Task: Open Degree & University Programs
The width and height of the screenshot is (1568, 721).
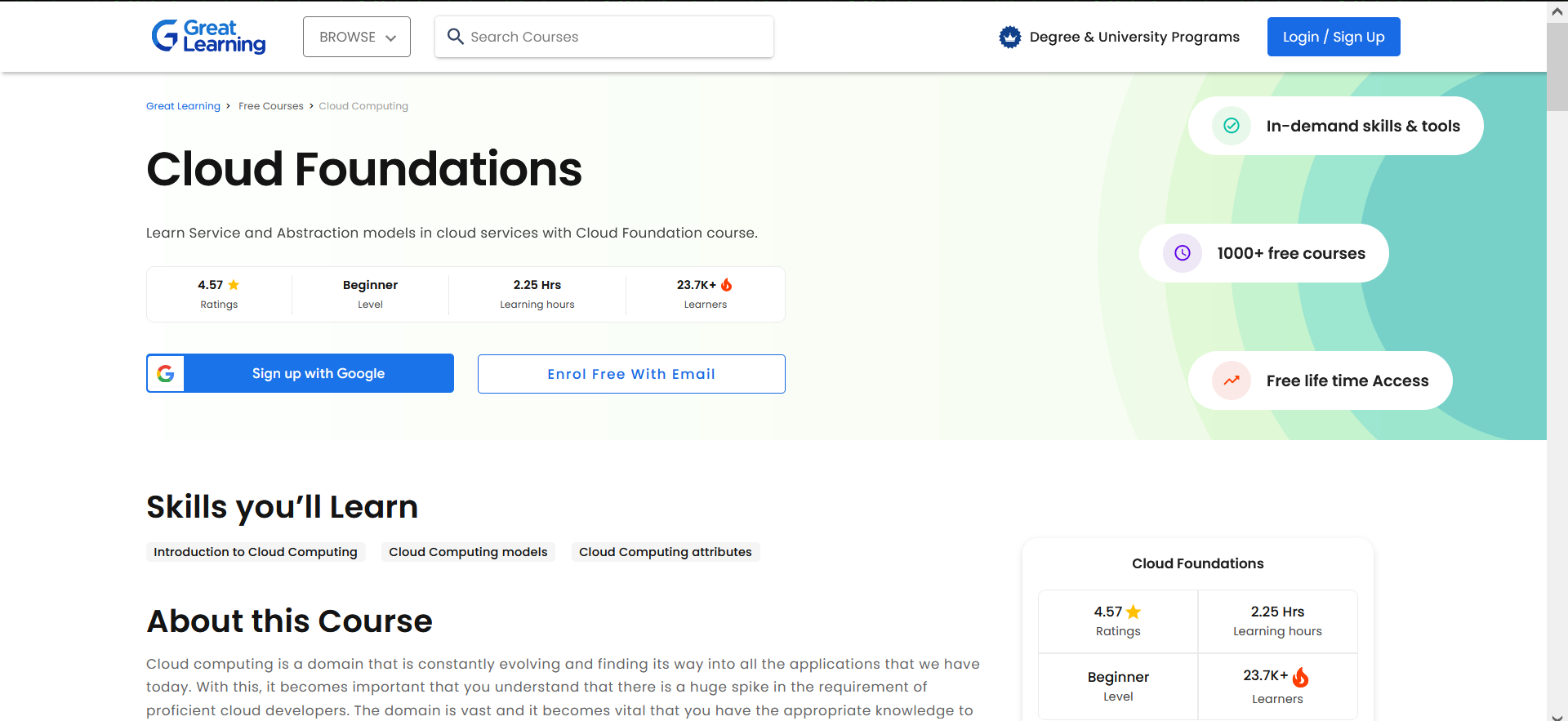Action: coord(1134,37)
